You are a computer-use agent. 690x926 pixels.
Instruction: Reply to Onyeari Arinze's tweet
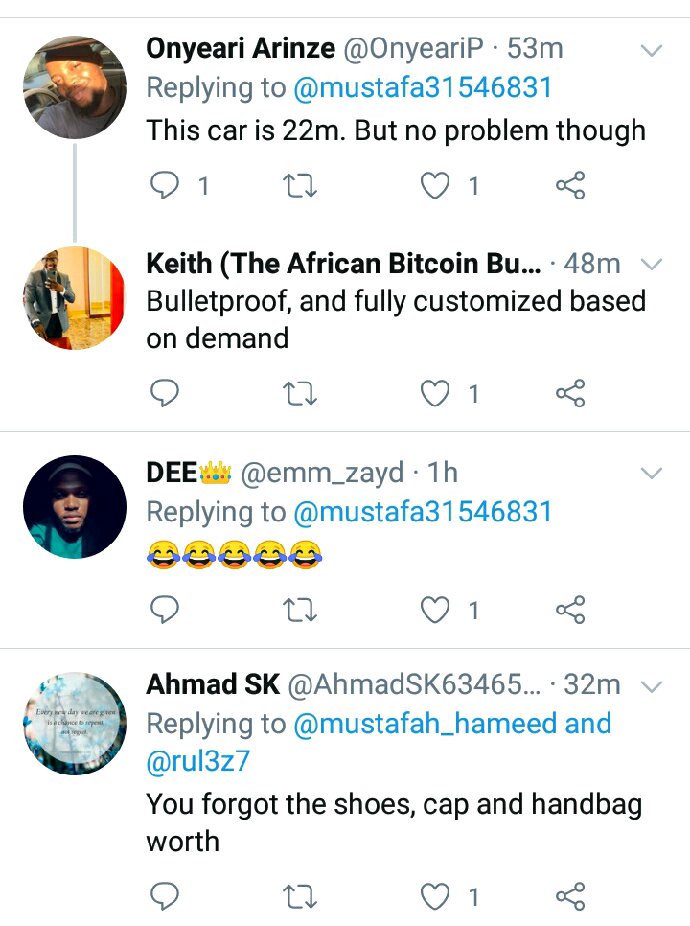164,186
